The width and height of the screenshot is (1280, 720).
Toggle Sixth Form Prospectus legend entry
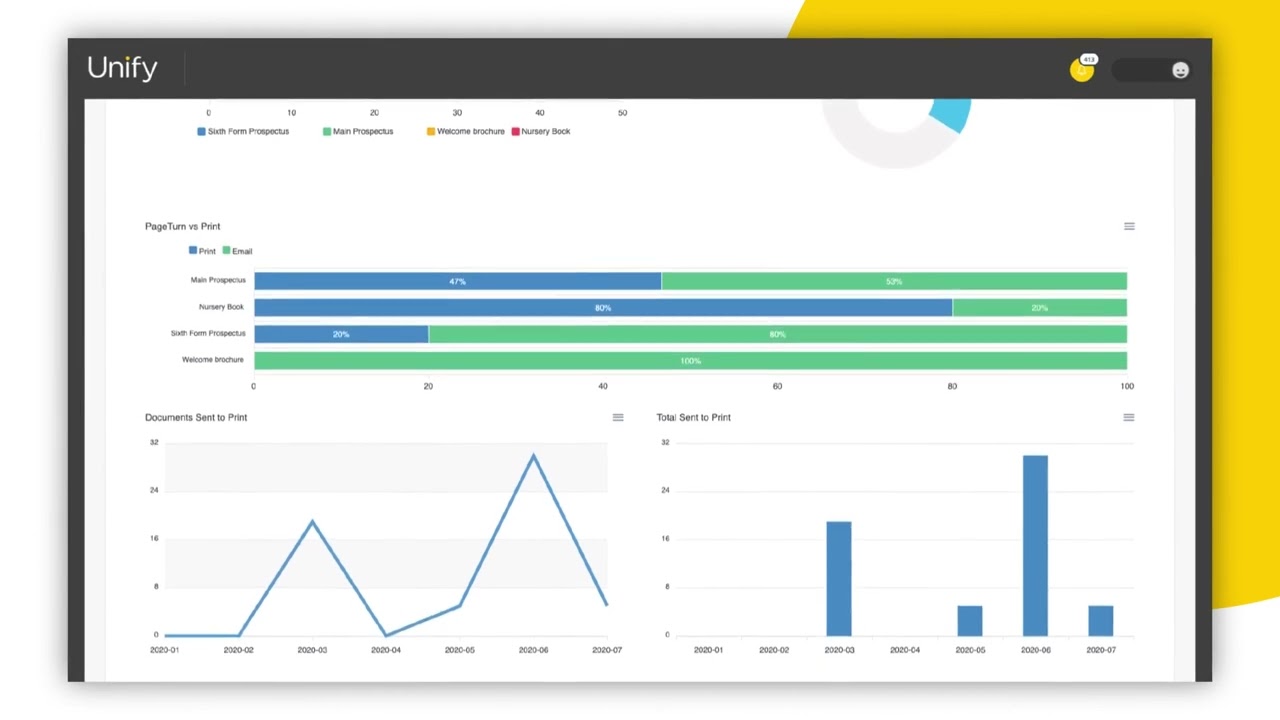(243, 131)
